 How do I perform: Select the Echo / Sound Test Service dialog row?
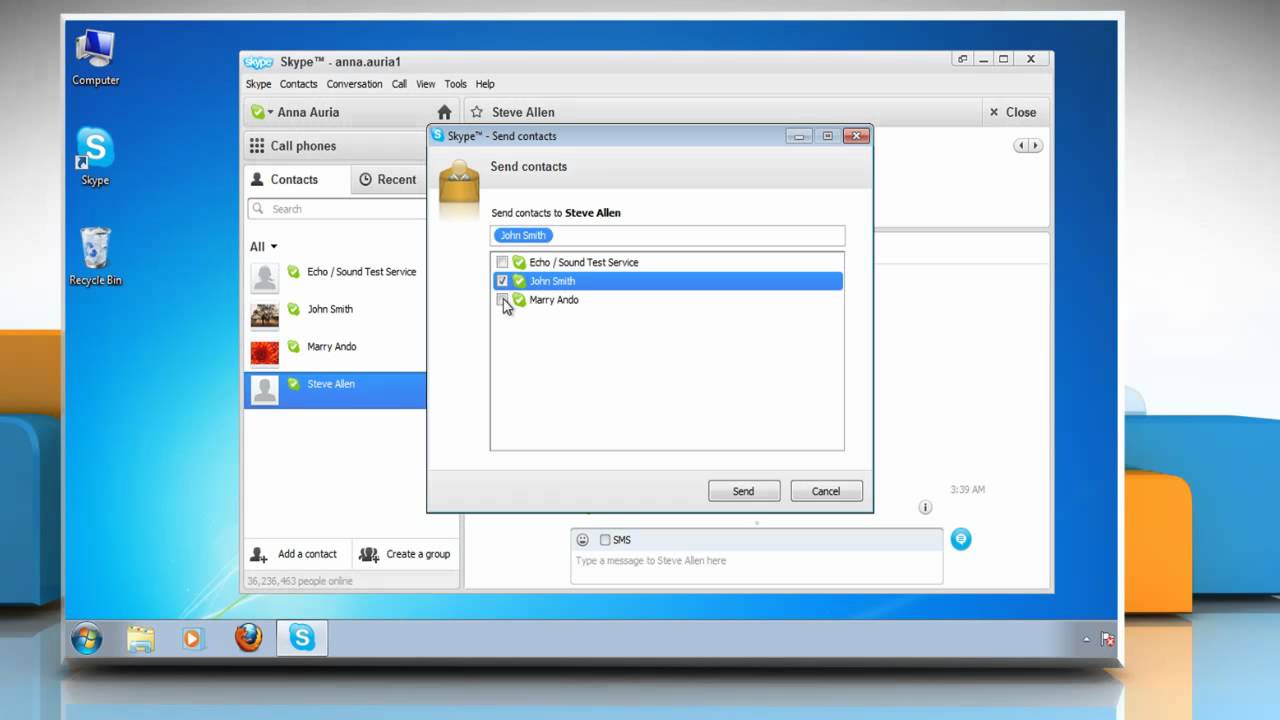(667, 262)
